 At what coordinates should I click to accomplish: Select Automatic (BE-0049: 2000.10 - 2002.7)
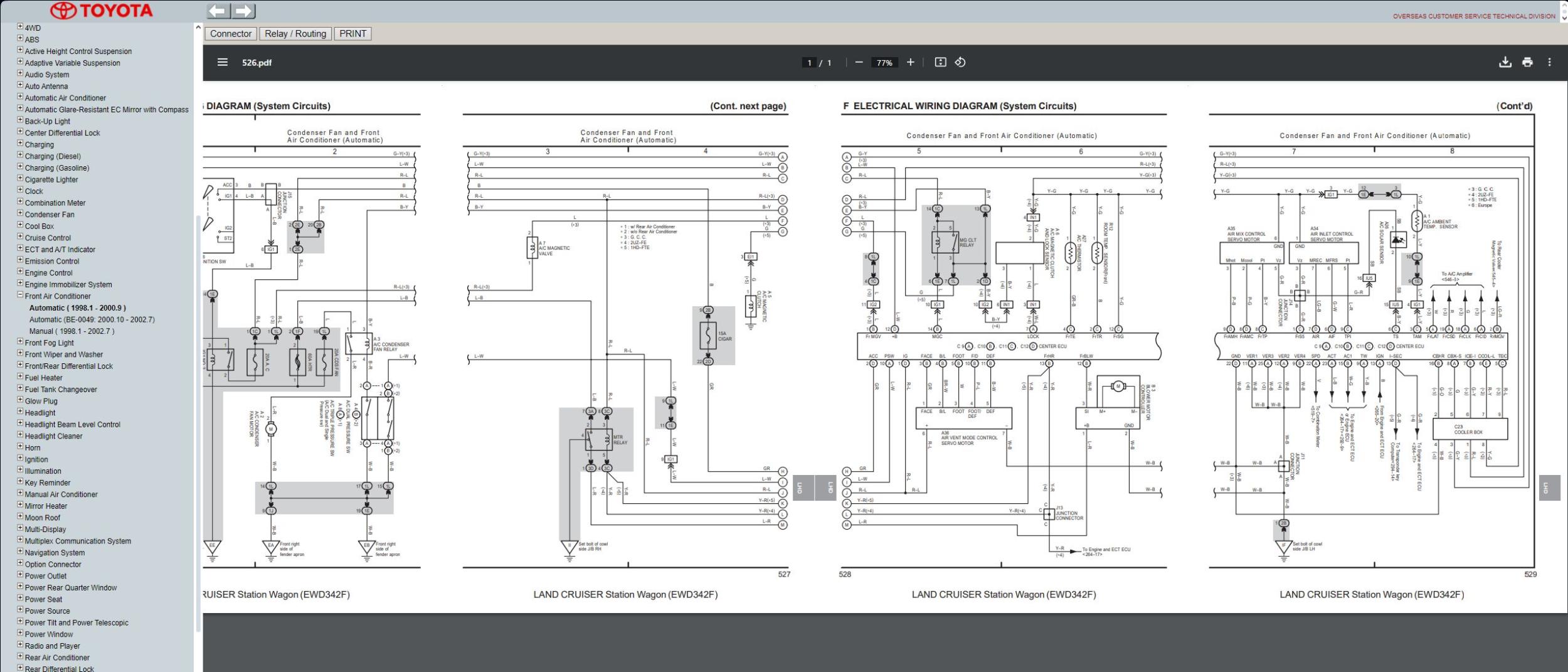pos(92,319)
